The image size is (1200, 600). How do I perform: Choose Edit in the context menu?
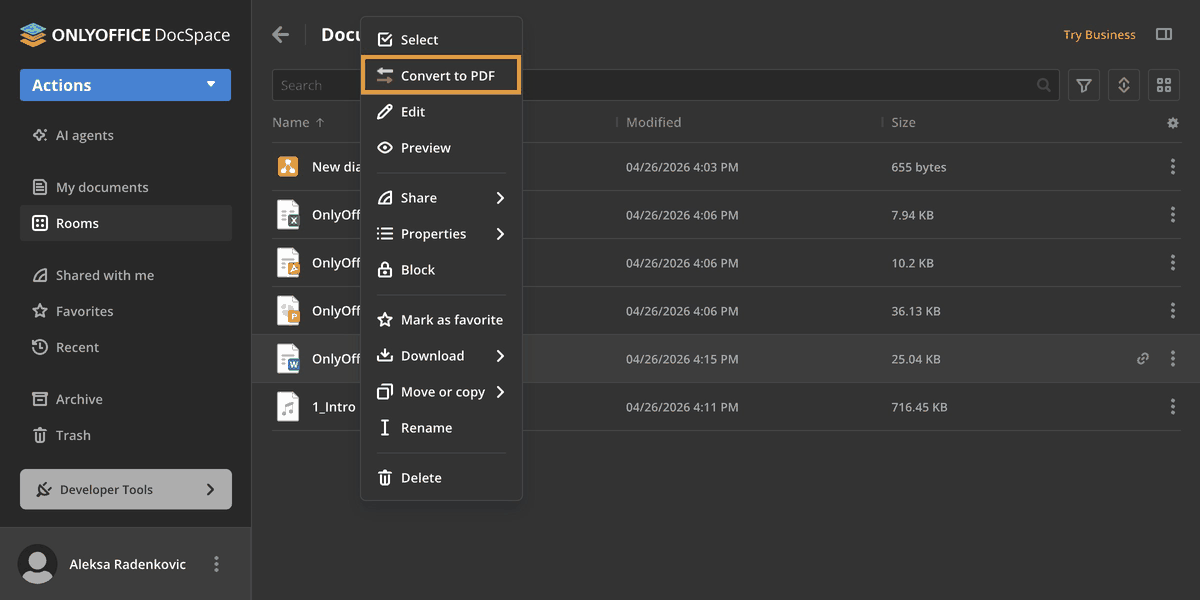tap(441, 112)
